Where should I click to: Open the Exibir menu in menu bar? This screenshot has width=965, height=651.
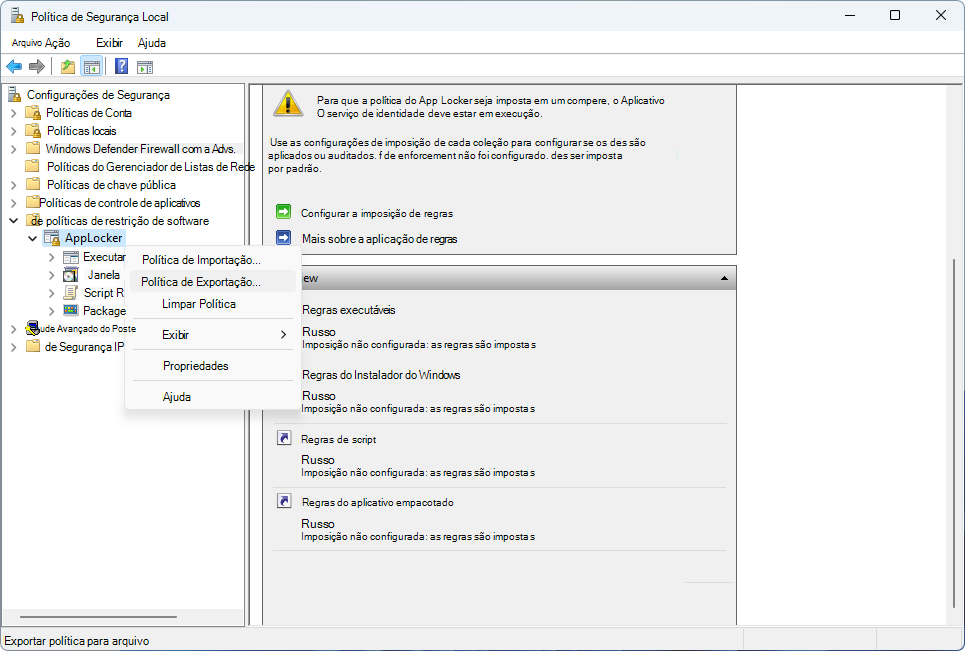click(x=109, y=42)
